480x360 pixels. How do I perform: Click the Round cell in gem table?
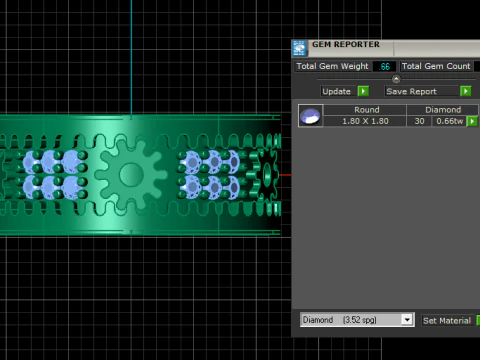[x=366, y=110]
